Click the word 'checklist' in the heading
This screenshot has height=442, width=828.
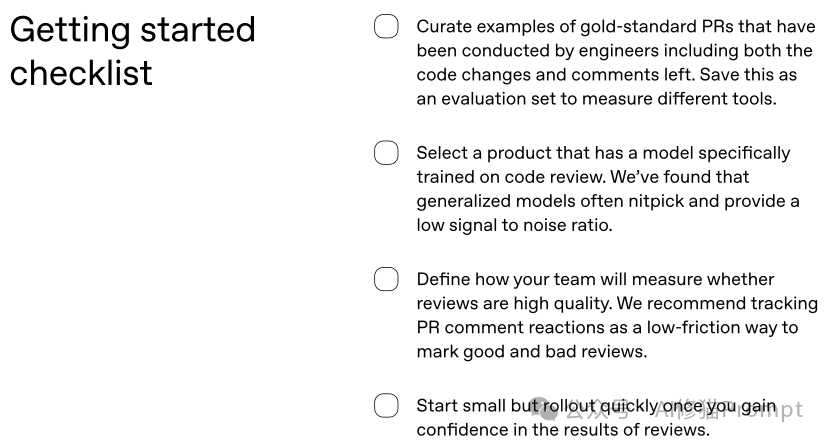tap(81, 73)
